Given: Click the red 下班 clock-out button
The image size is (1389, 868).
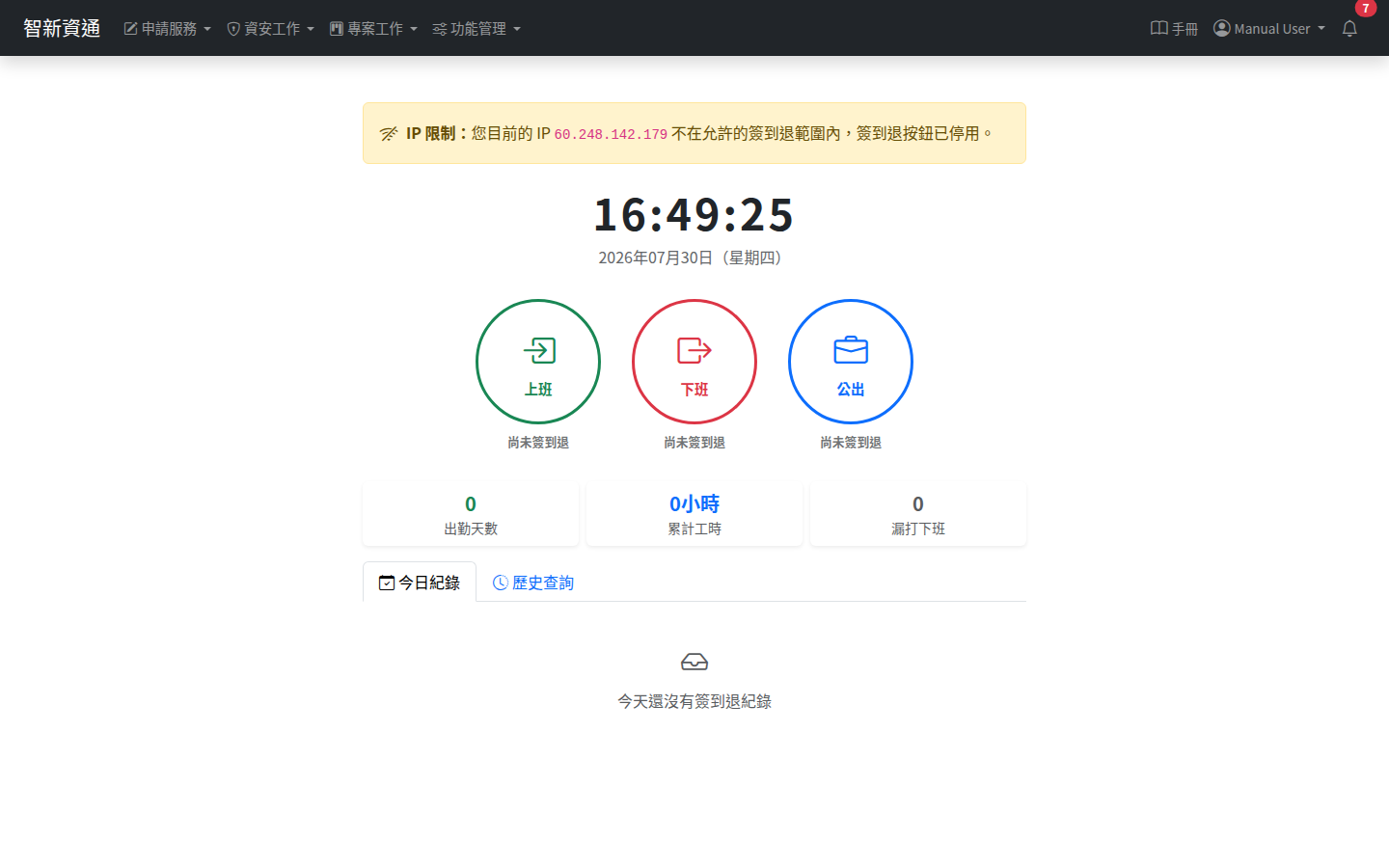Looking at the screenshot, I should (x=694, y=362).
